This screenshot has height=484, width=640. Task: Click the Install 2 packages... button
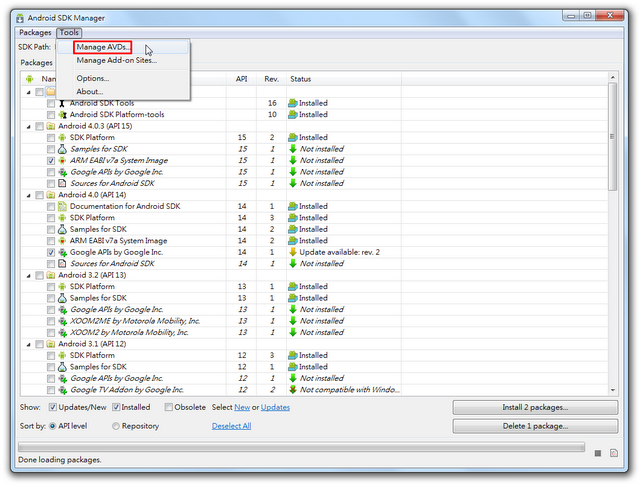535,407
